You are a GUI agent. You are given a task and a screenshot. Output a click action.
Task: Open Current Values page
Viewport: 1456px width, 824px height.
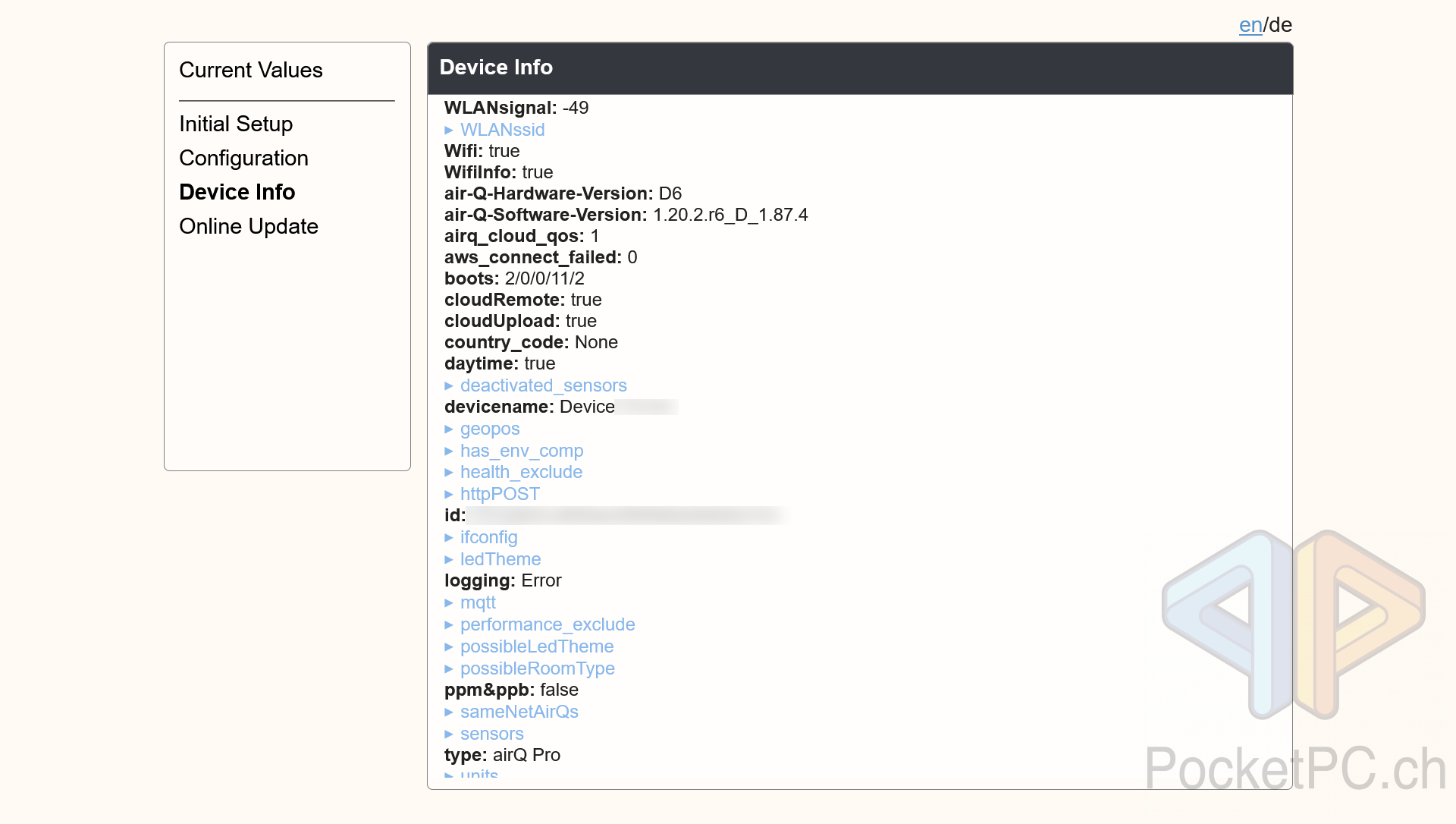click(x=251, y=70)
